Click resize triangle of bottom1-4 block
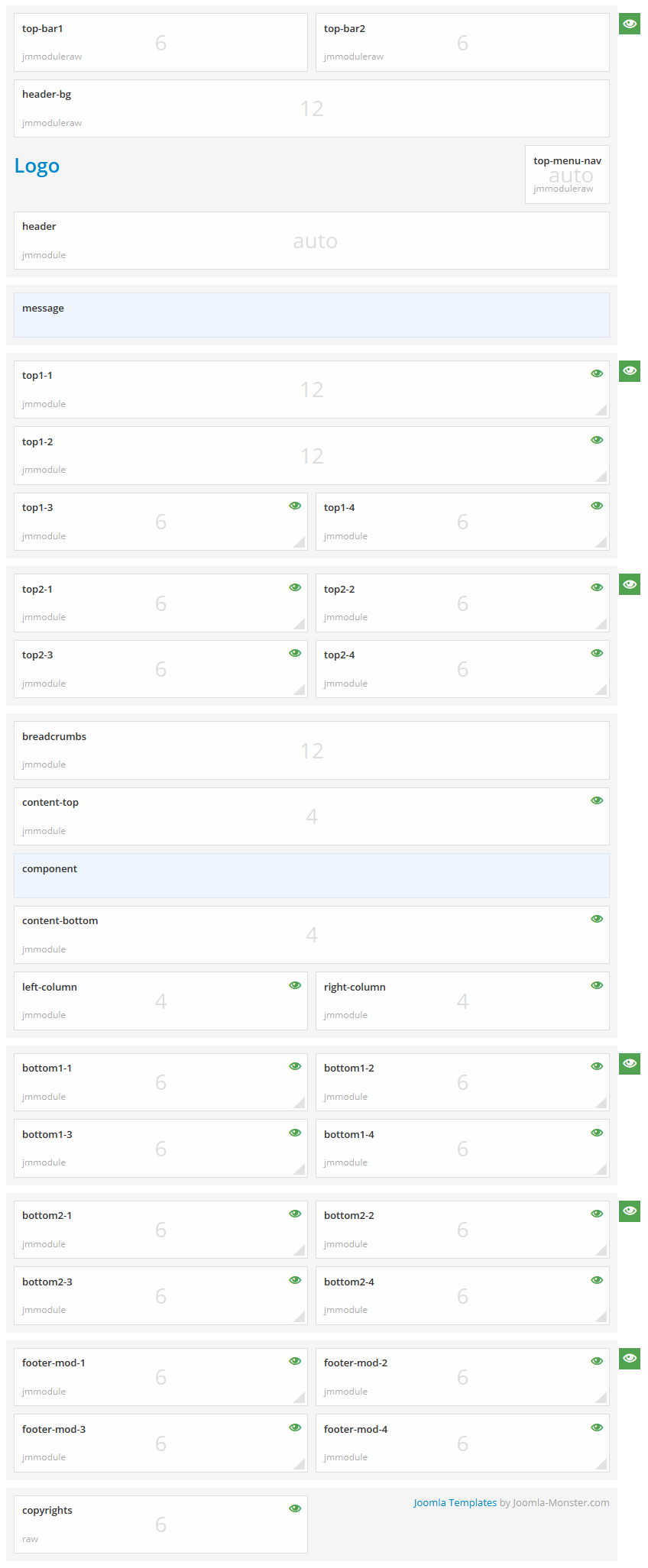Screen dimensions: 648x1568 point(602,1170)
